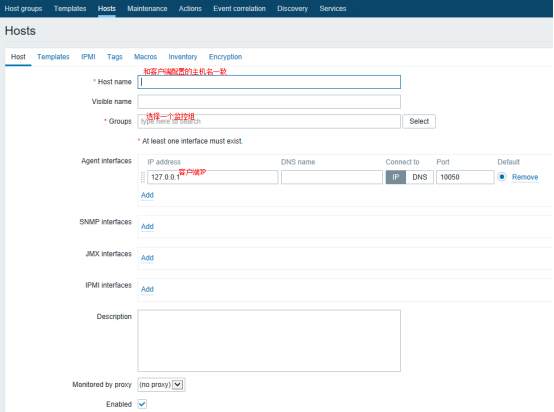
Task: Click the Select button for Groups
Action: click(419, 121)
